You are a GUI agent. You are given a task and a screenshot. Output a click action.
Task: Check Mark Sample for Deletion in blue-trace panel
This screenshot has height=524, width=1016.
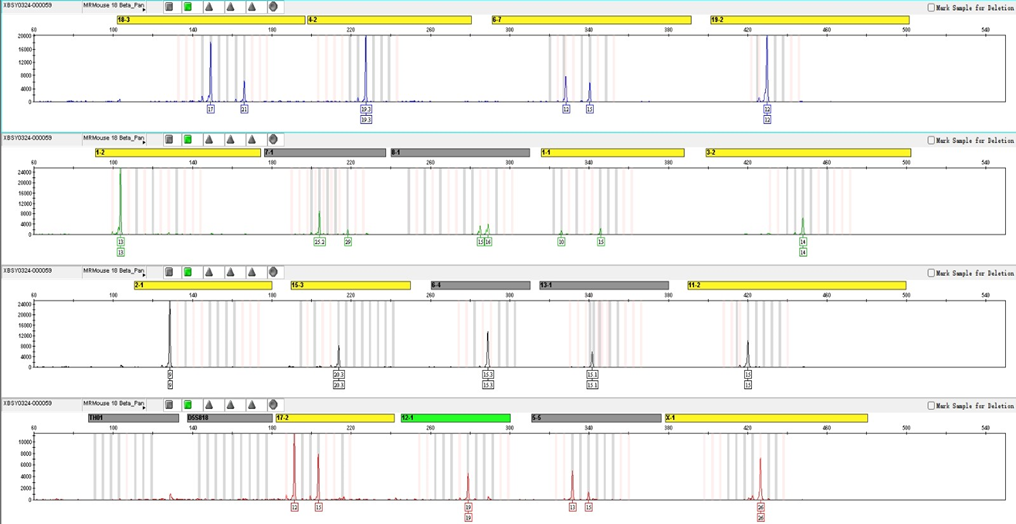coord(931,8)
